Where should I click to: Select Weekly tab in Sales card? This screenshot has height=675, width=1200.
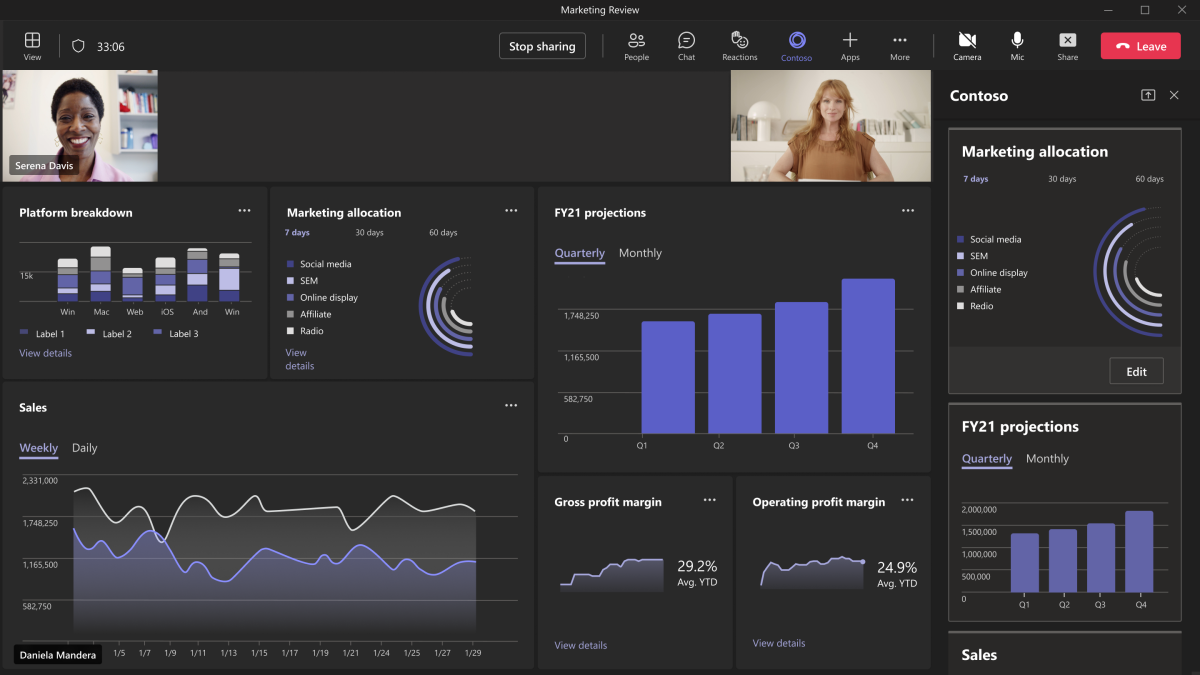(39, 449)
